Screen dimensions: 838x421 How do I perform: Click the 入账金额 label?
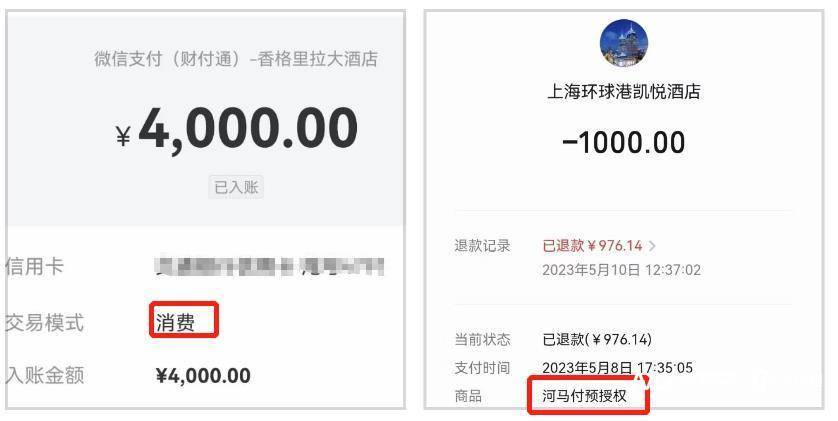coord(44,375)
